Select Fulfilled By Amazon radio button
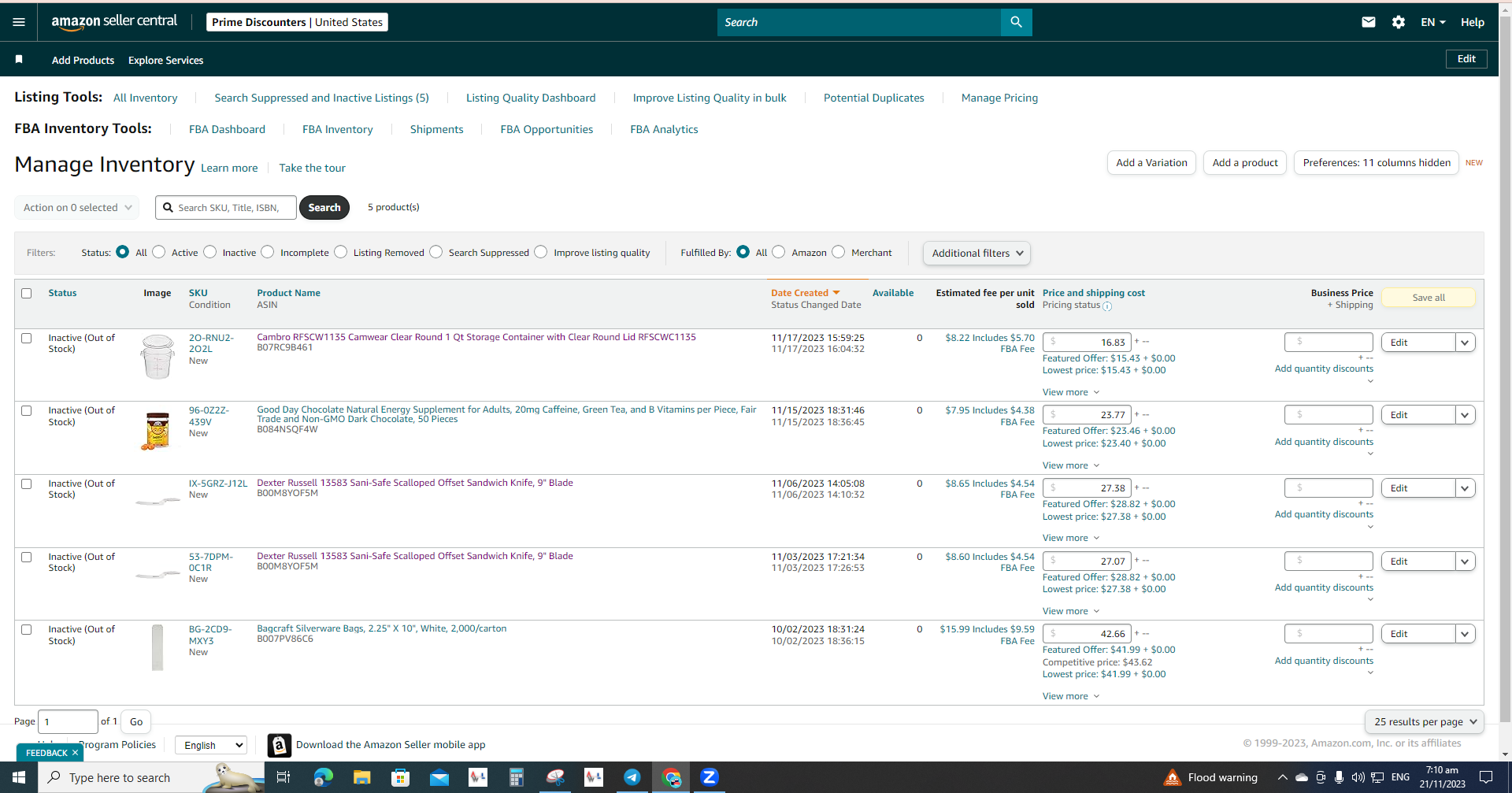 [x=779, y=252]
